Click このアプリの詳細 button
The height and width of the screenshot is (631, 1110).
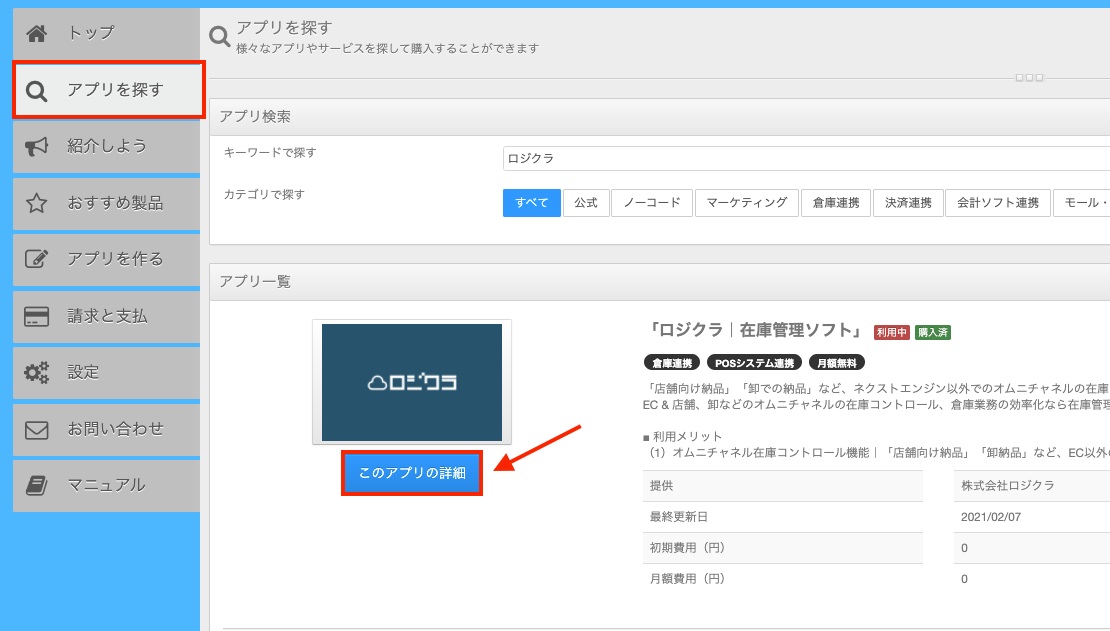click(412, 473)
